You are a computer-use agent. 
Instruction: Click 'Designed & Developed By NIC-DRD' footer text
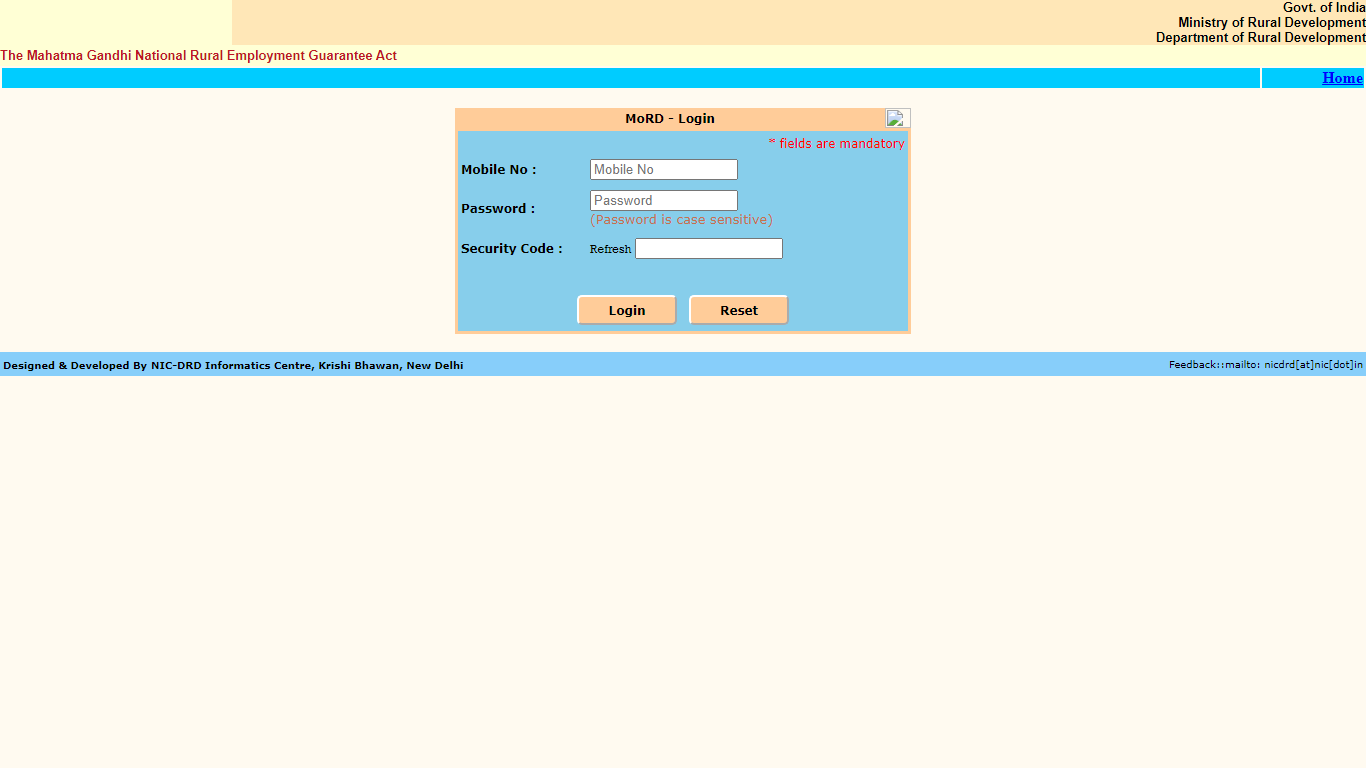pos(233,366)
